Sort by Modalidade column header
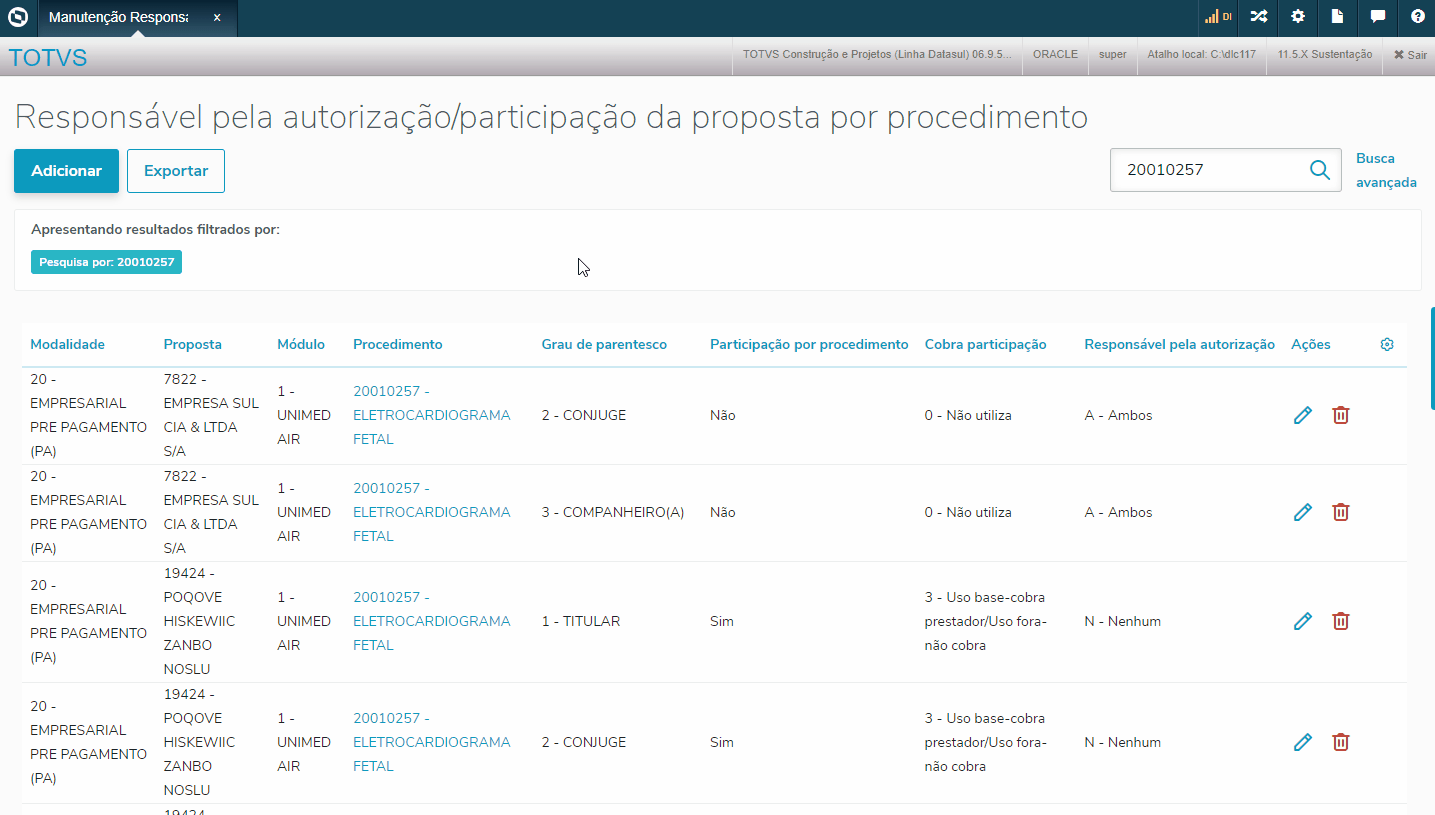1435x815 pixels. [67, 344]
